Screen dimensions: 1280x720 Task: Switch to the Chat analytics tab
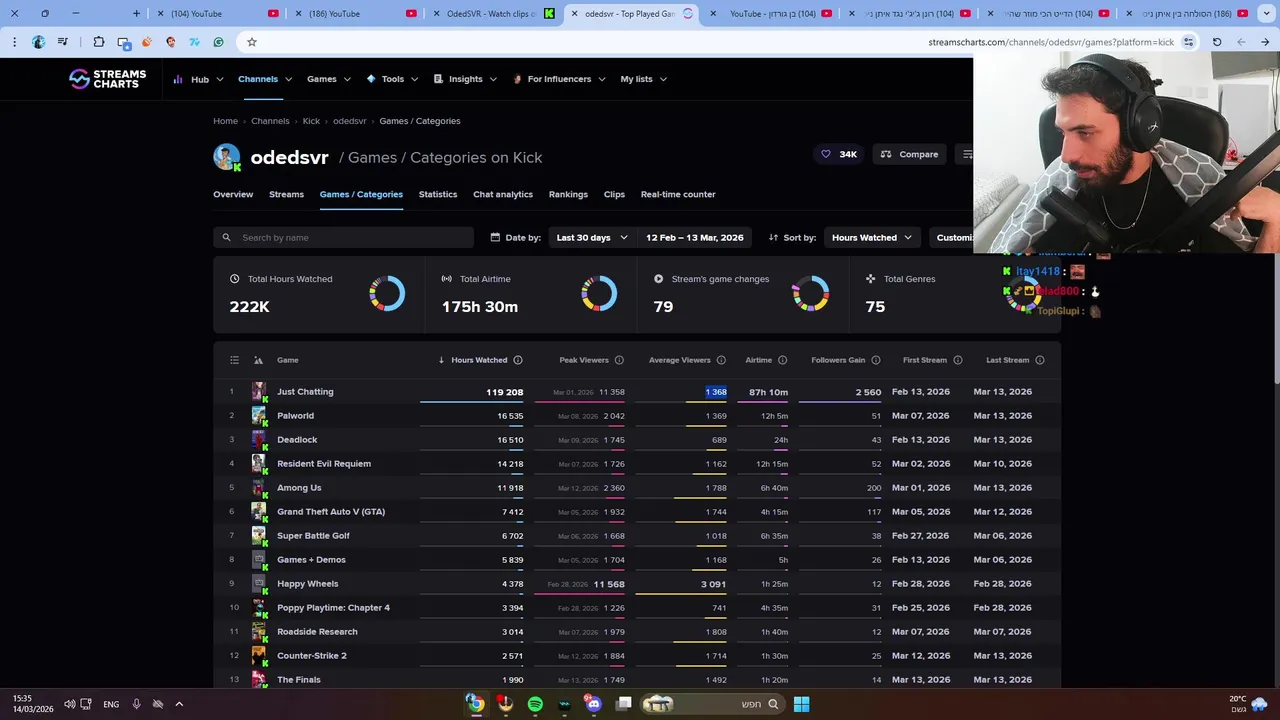pyautogui.click(x=503, y=194)
